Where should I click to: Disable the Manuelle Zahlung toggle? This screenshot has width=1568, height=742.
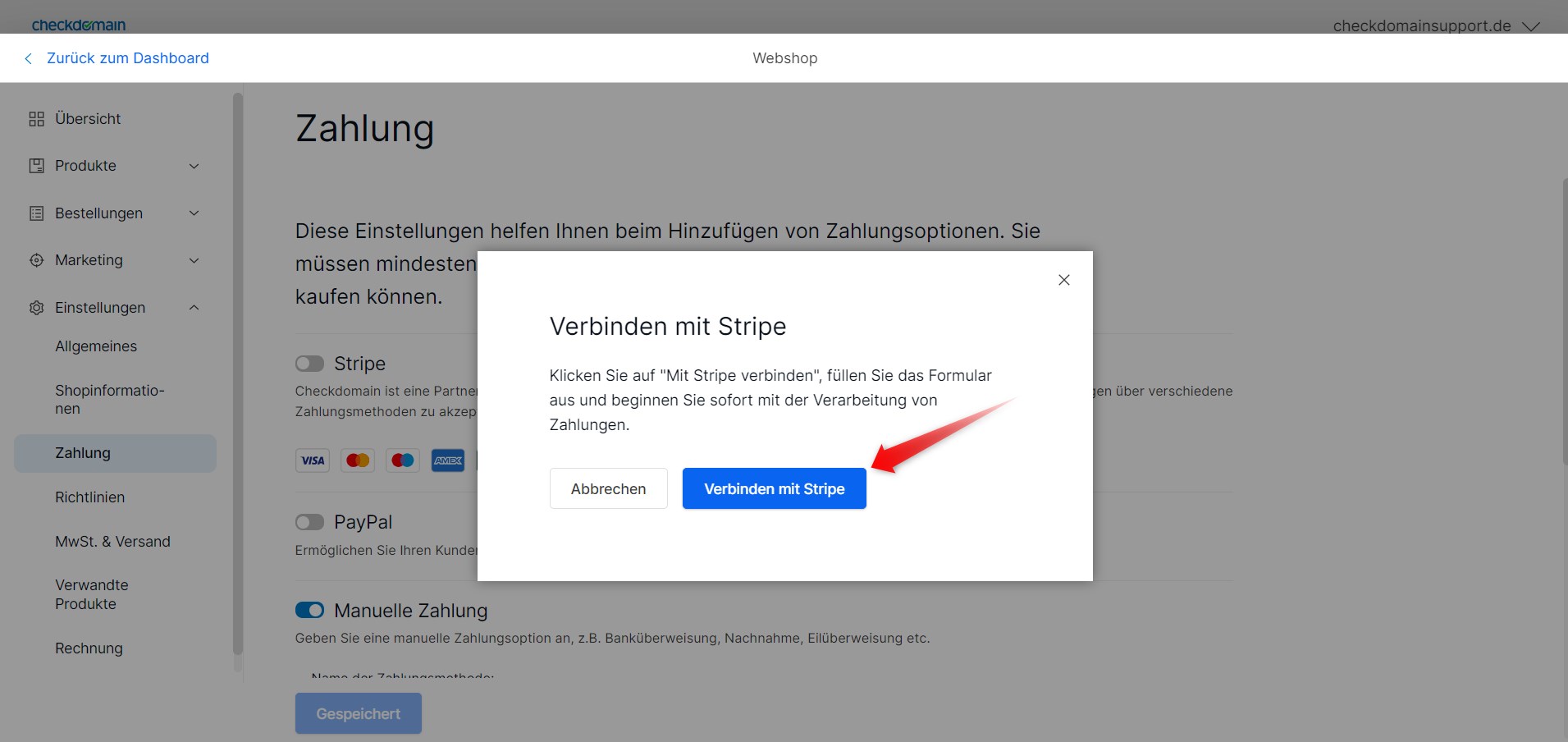(x=310, y=610)
